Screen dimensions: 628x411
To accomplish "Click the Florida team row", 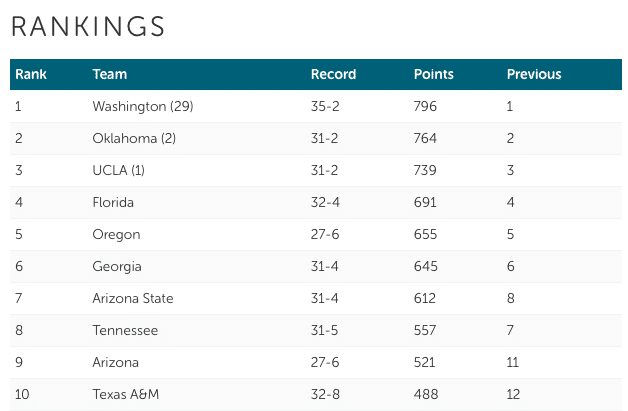I will click(x=316, y=202).
